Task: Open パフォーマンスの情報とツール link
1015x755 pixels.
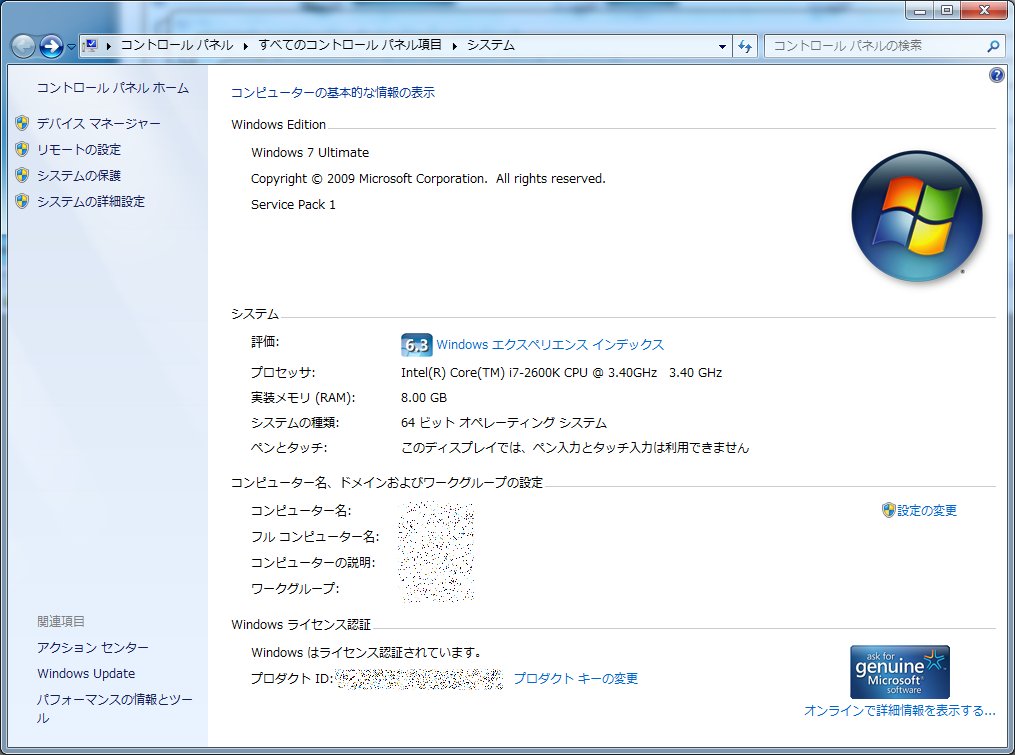Action: pos(114,708)
